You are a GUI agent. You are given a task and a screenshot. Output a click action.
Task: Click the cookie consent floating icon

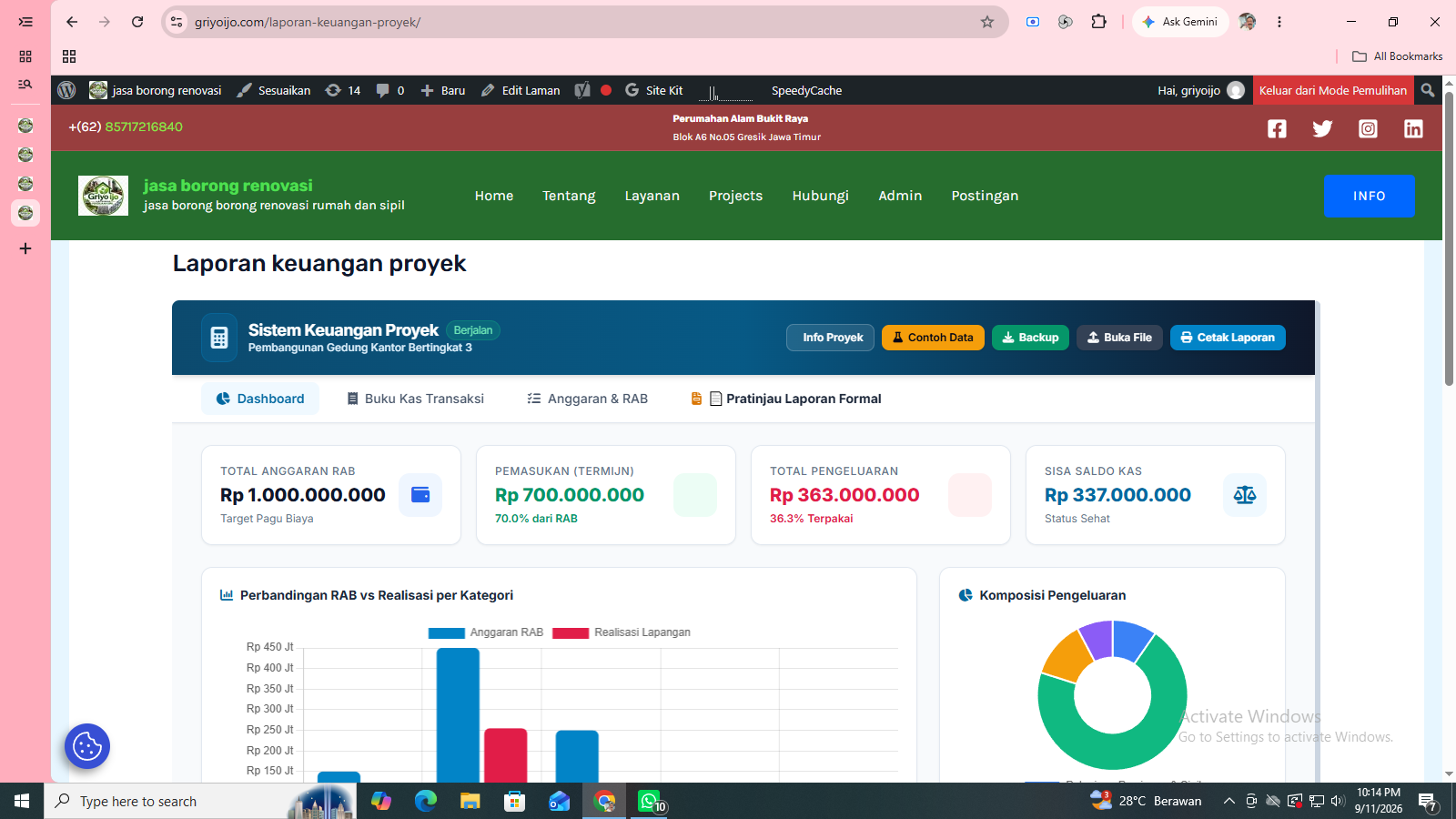point(87,746)
